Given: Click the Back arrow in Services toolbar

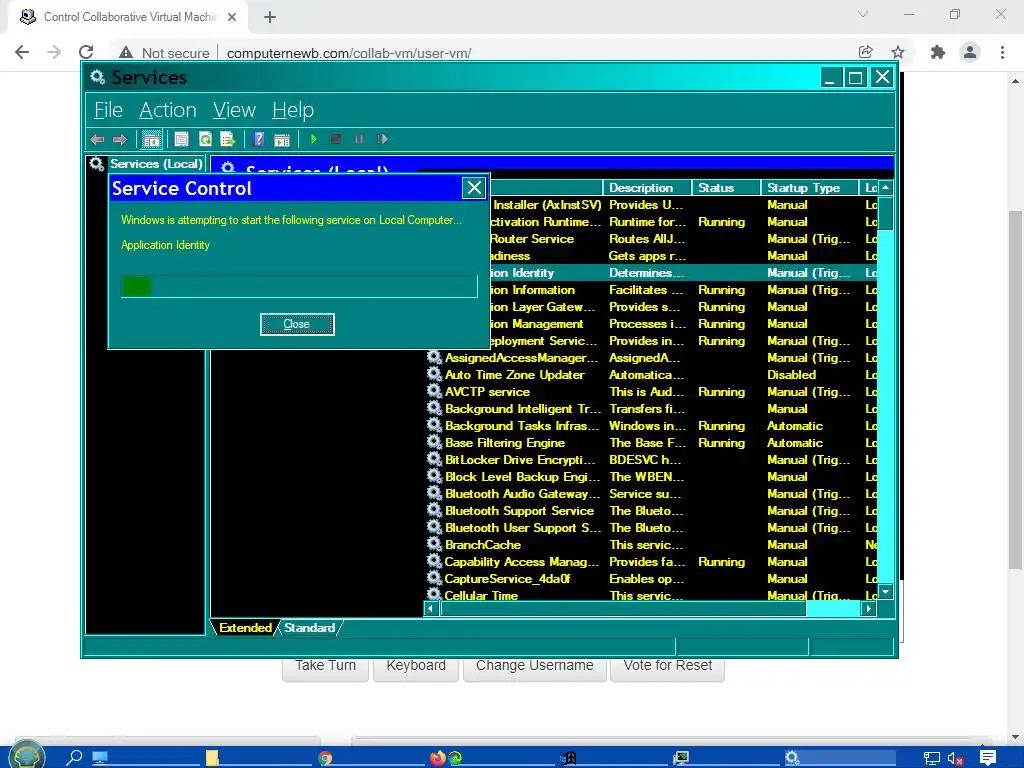Looking at the screenshot, I should 97,139.
